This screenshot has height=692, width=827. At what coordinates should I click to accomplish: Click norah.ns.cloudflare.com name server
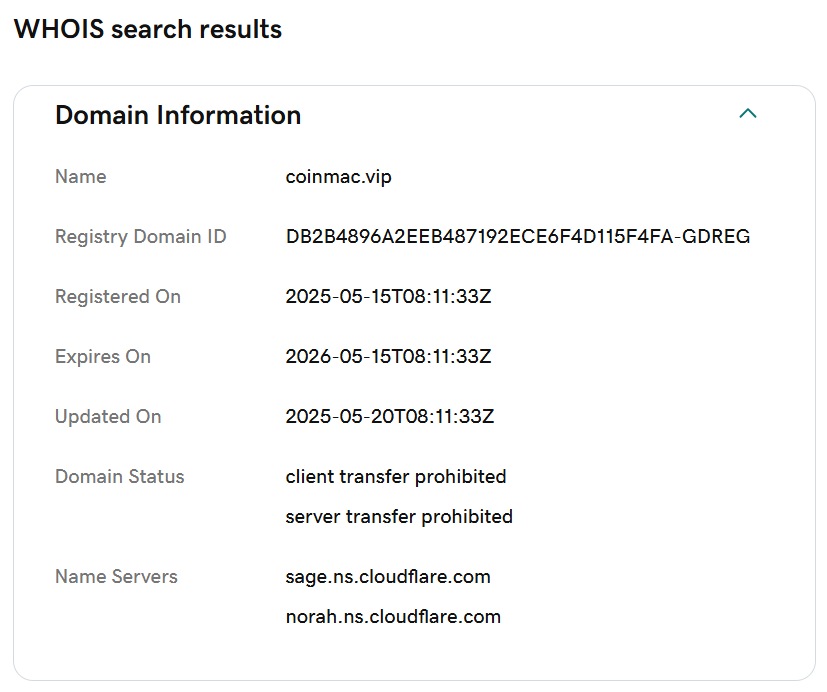(x=393, y=617)
